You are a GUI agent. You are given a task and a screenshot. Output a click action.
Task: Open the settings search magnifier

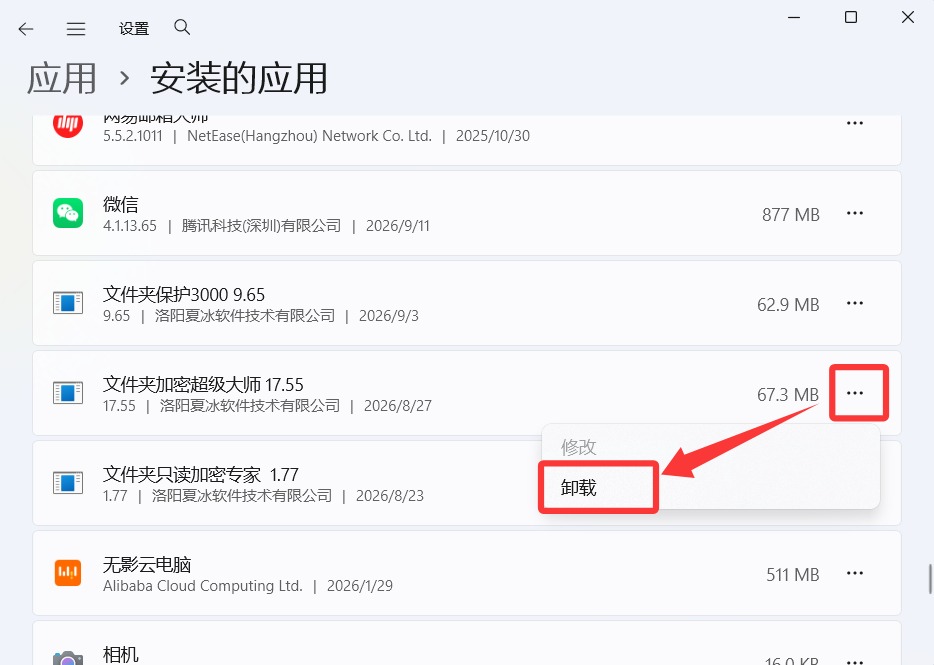182,27
